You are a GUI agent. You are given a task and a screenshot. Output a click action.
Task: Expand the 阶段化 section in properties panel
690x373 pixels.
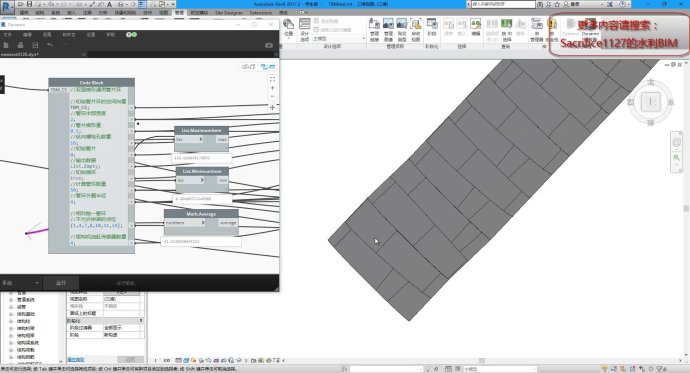click(x=105, y=321)
